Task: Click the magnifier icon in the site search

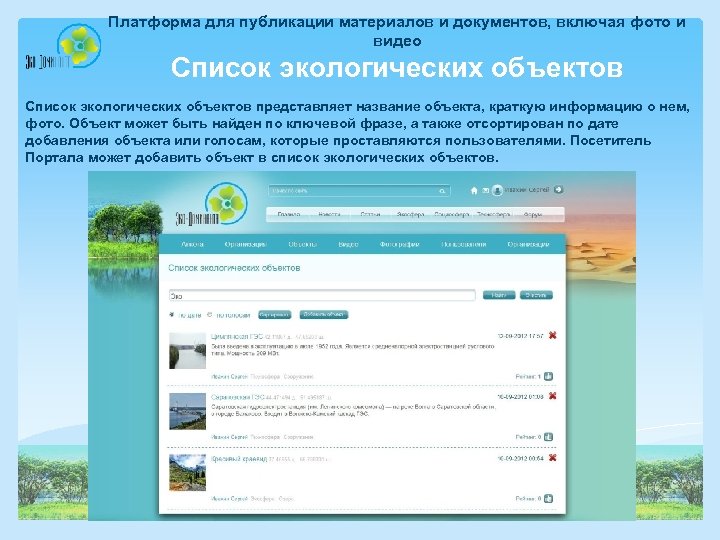Action: click(442, 191)
